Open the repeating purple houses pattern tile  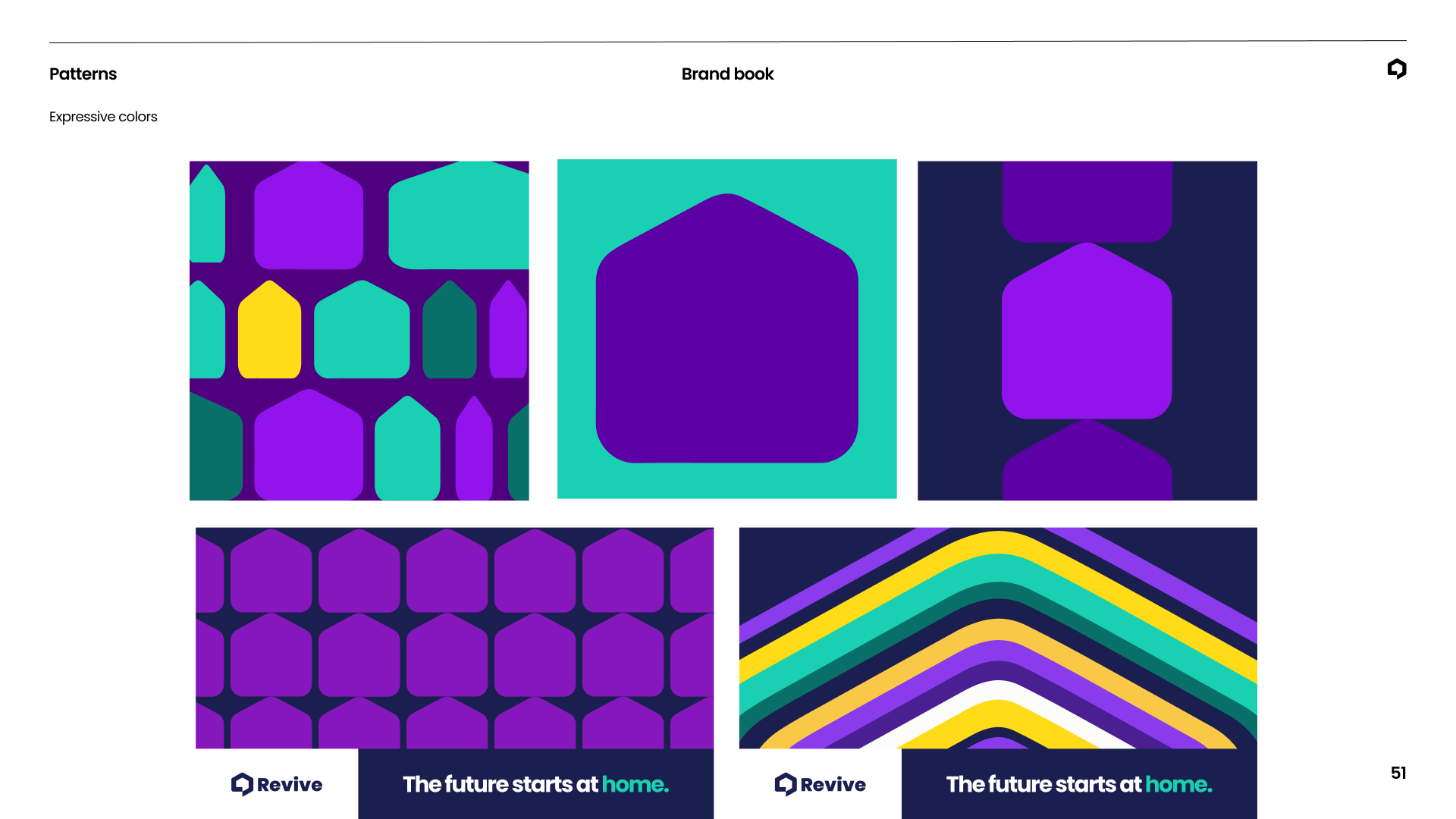[454, 637]
